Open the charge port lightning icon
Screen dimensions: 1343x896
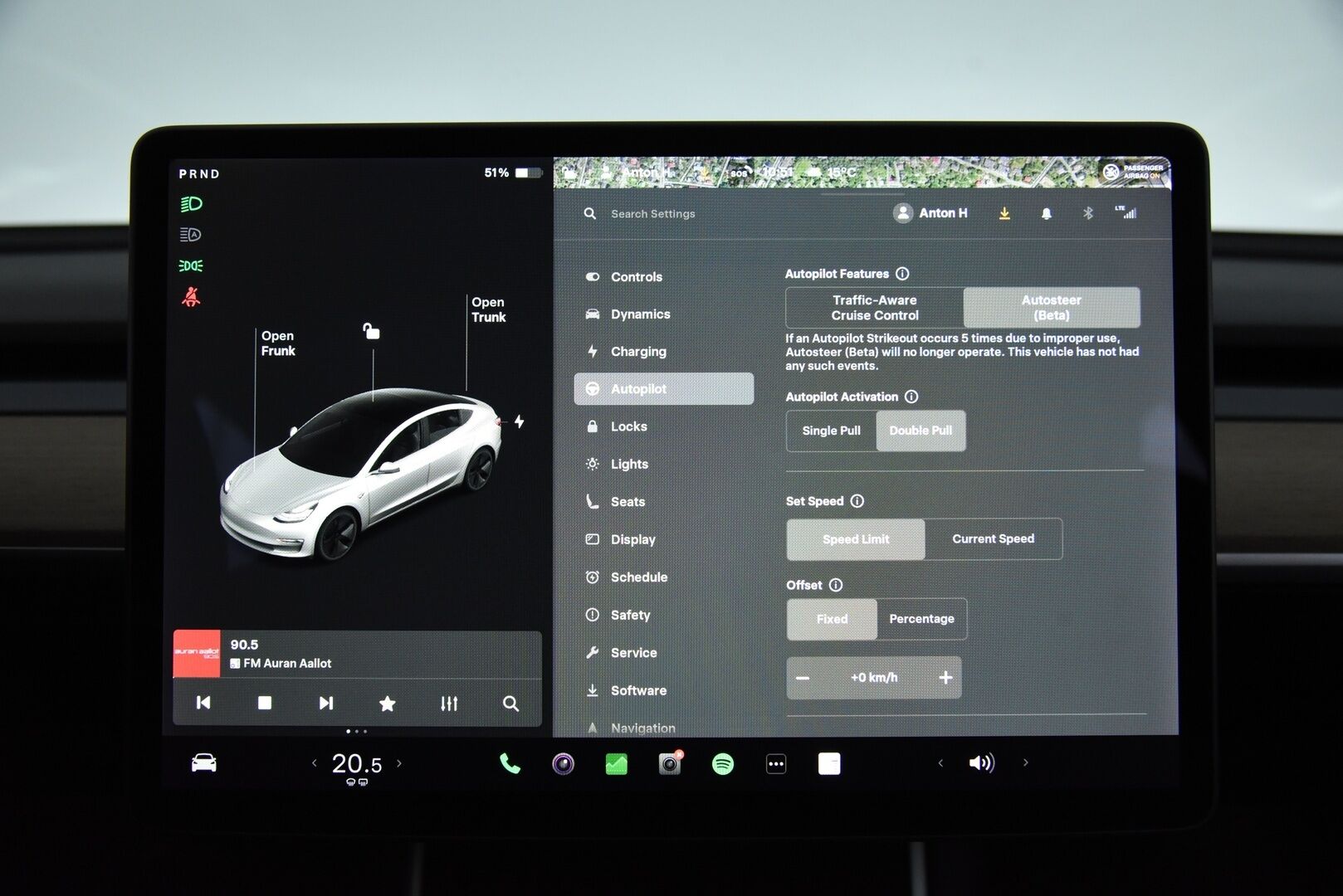pyautogui.click(x=519, y=421)
